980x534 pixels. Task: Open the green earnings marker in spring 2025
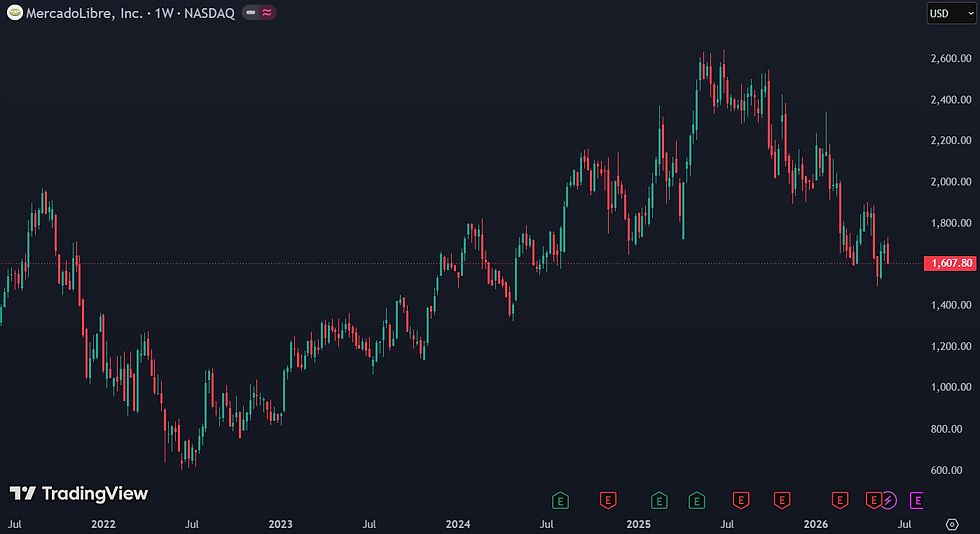(x=696, y=500)
